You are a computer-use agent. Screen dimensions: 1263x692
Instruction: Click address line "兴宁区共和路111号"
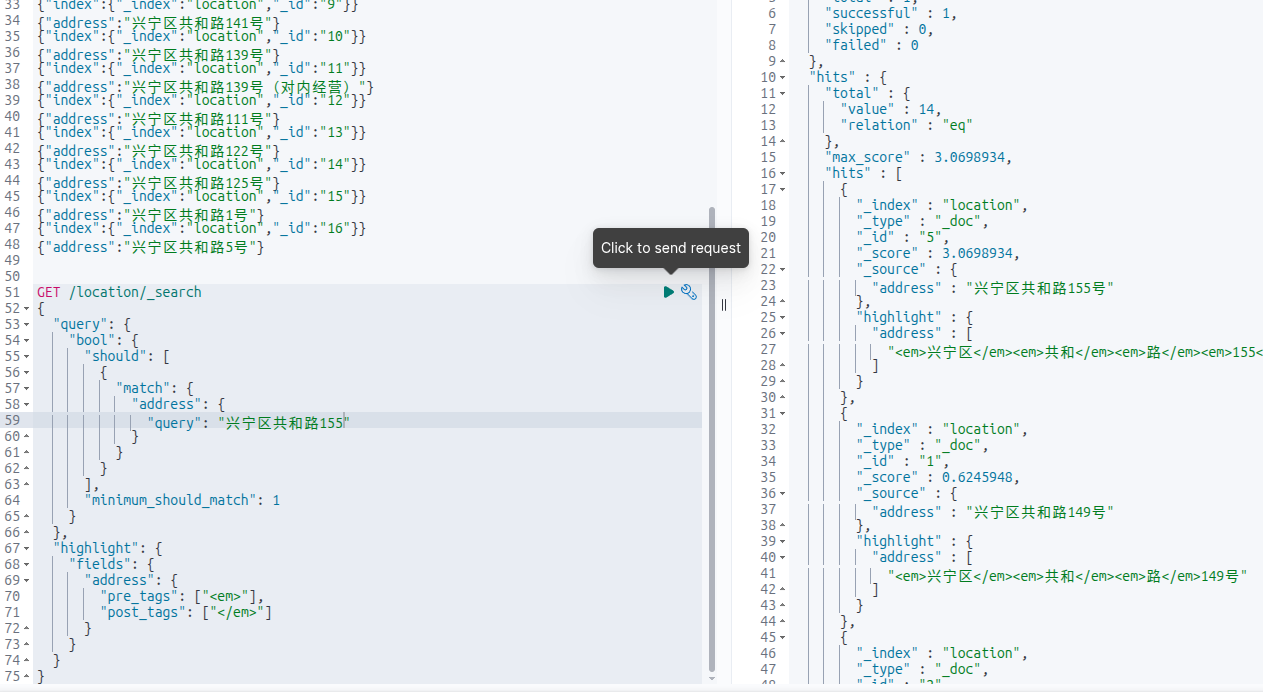coord(159,119)
